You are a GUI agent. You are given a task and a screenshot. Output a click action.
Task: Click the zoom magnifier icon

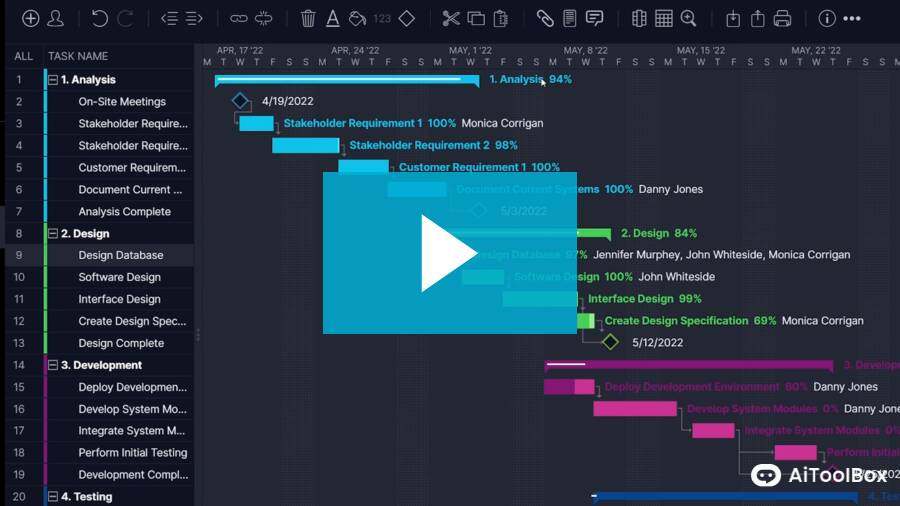(688, 18)
